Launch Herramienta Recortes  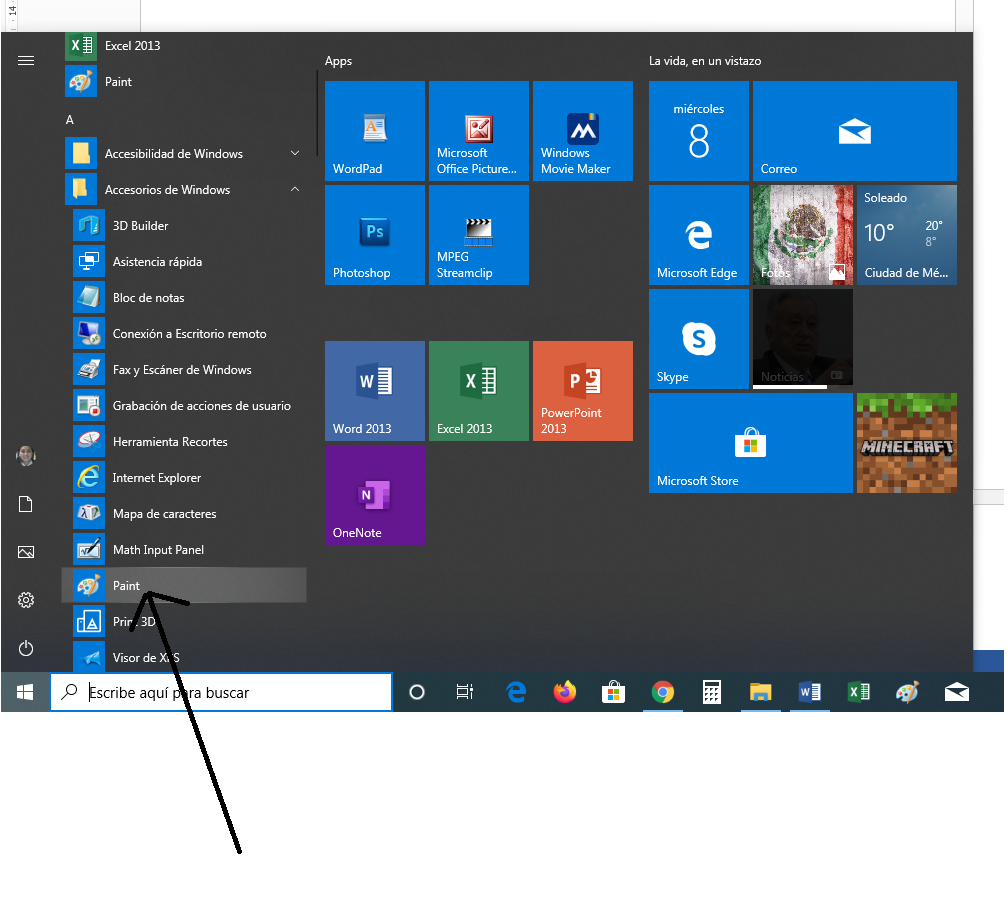(184, 442)
